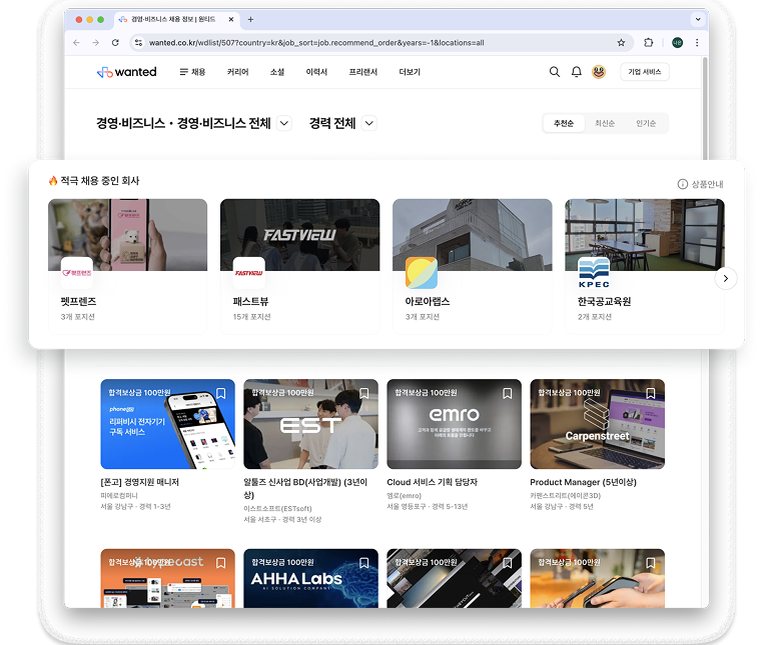Open browser extensions puzzle icon

(x=649, y=43)
